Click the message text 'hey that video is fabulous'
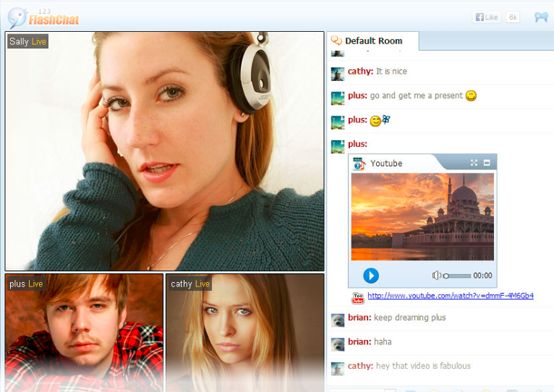The image size is (554, 392). coord(423,366)
